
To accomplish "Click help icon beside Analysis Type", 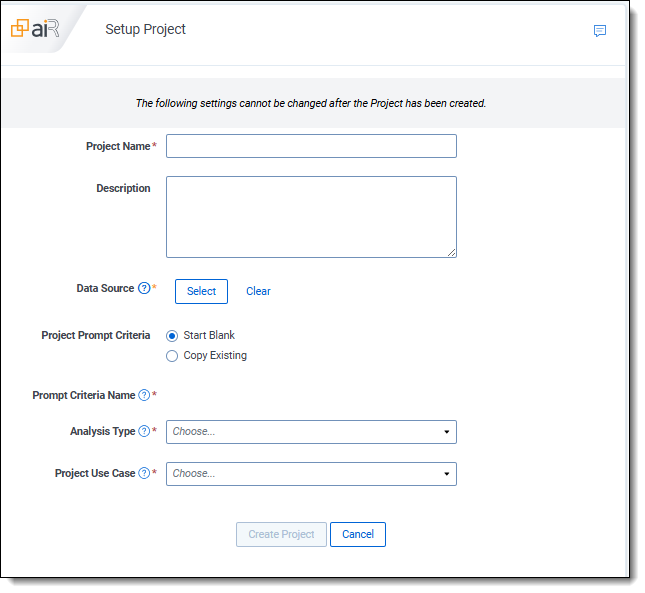I will (x=144, y=432).
